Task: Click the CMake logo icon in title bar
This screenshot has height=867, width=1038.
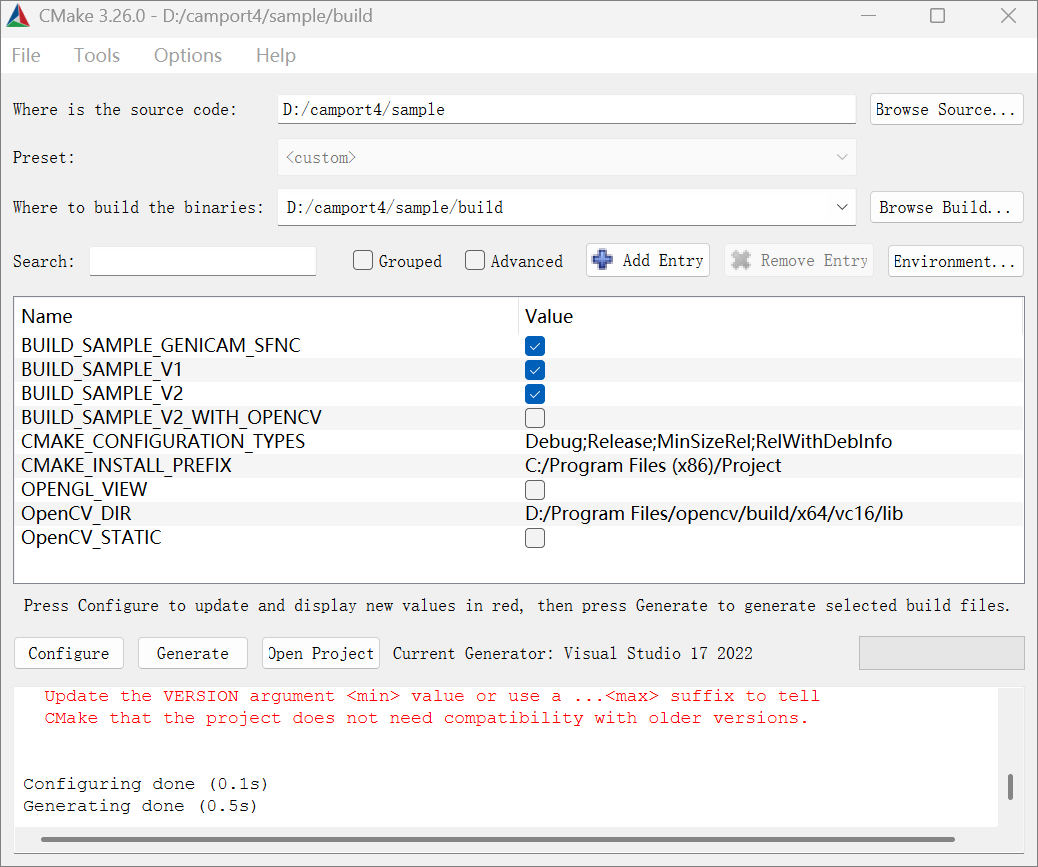Action: point(18,16)
